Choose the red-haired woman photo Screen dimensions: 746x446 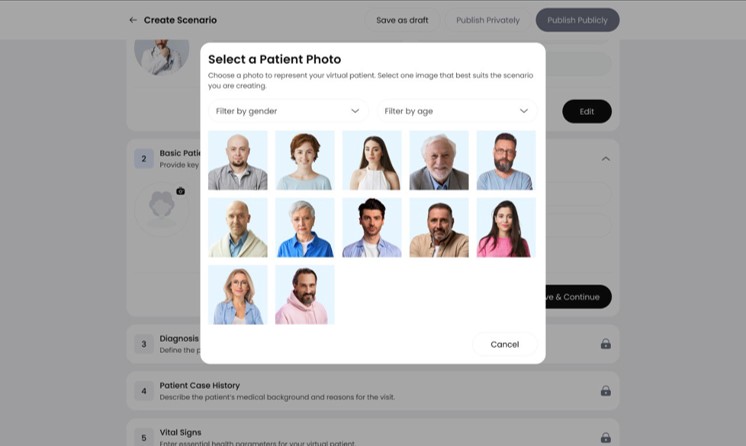(304, 160)
